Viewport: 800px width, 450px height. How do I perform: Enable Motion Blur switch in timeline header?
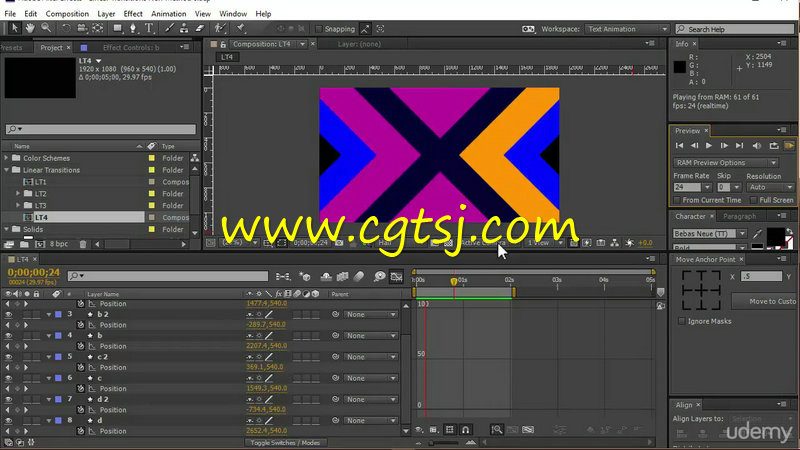(x=359, y=277)
